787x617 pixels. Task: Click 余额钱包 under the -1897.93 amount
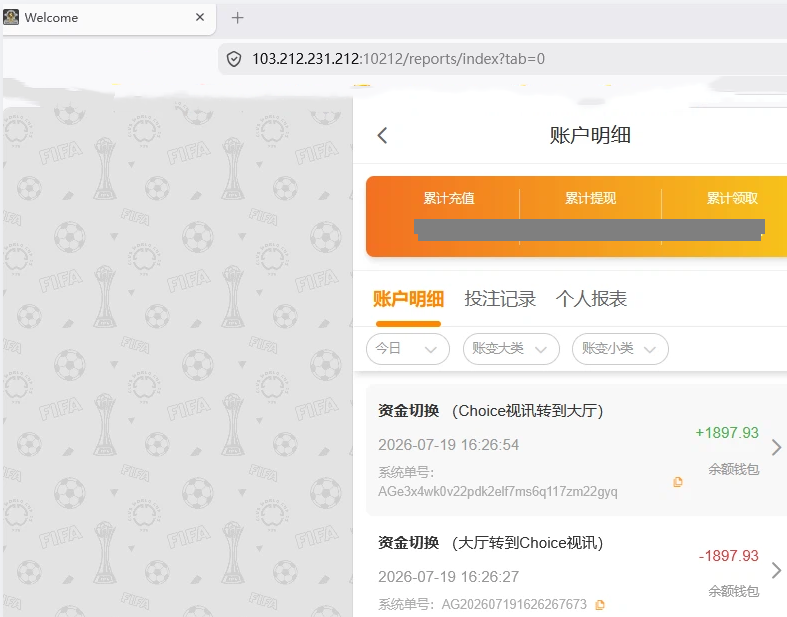733,591
